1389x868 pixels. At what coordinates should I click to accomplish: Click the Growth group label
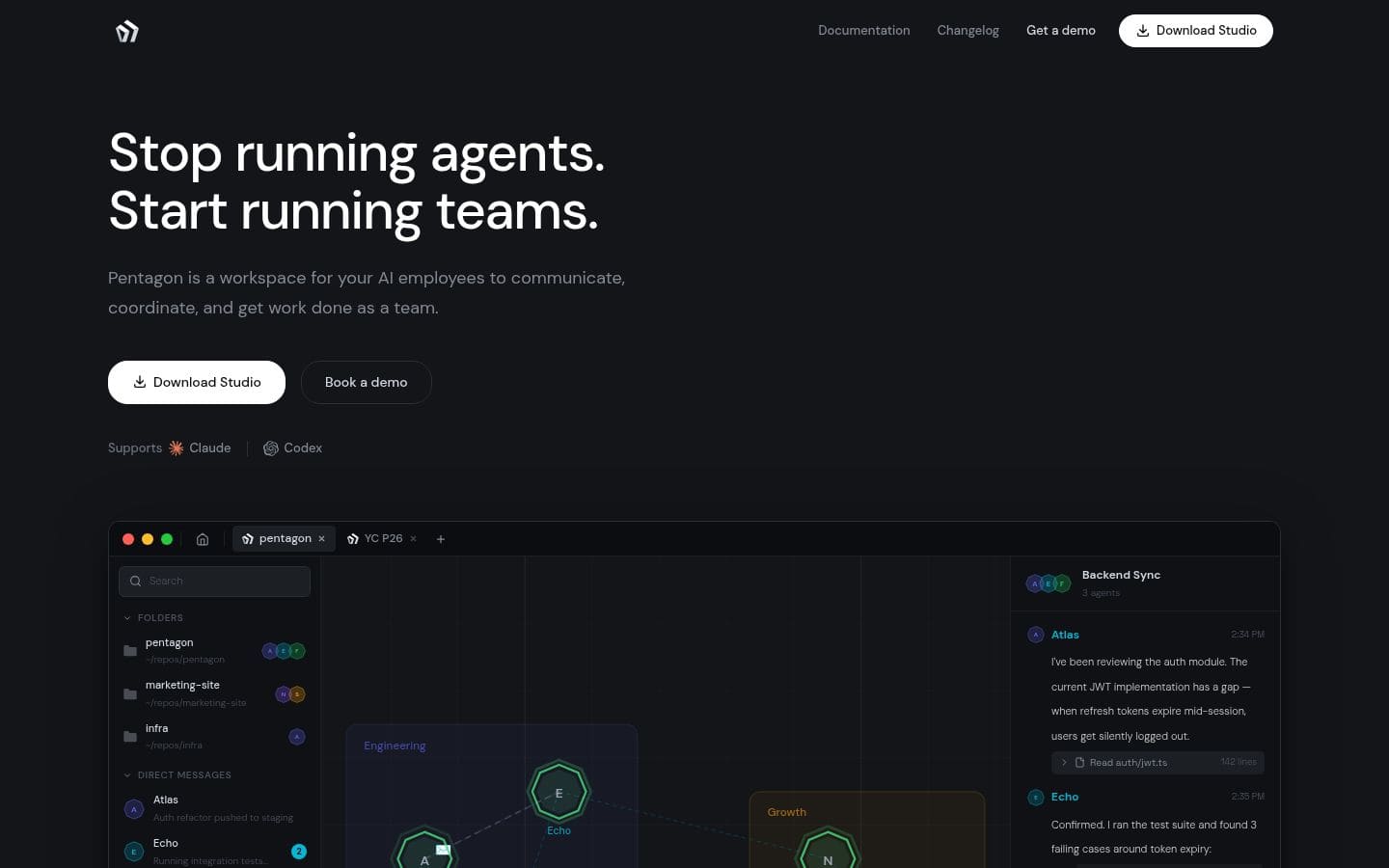pyautogui.click(x=787, y=812)
